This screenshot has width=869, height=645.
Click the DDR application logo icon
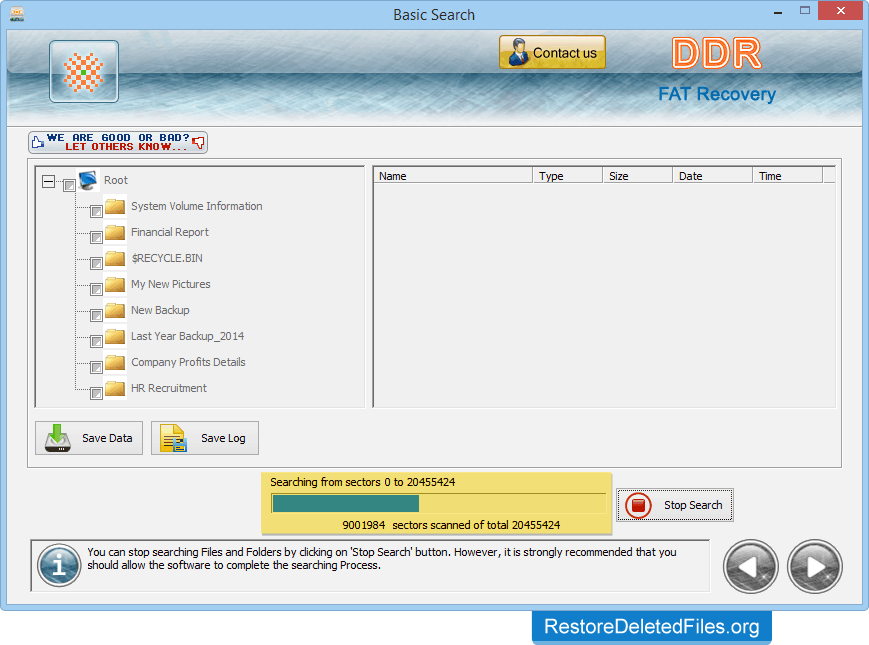coord(84,71)
